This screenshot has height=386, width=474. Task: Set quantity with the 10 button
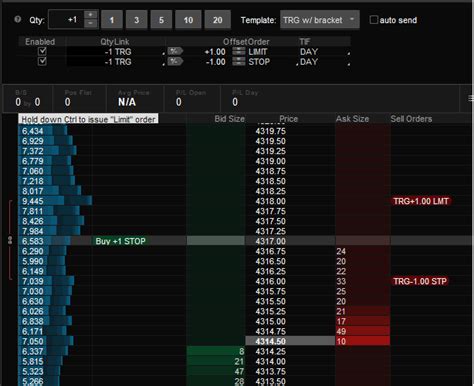coord(188,20)
